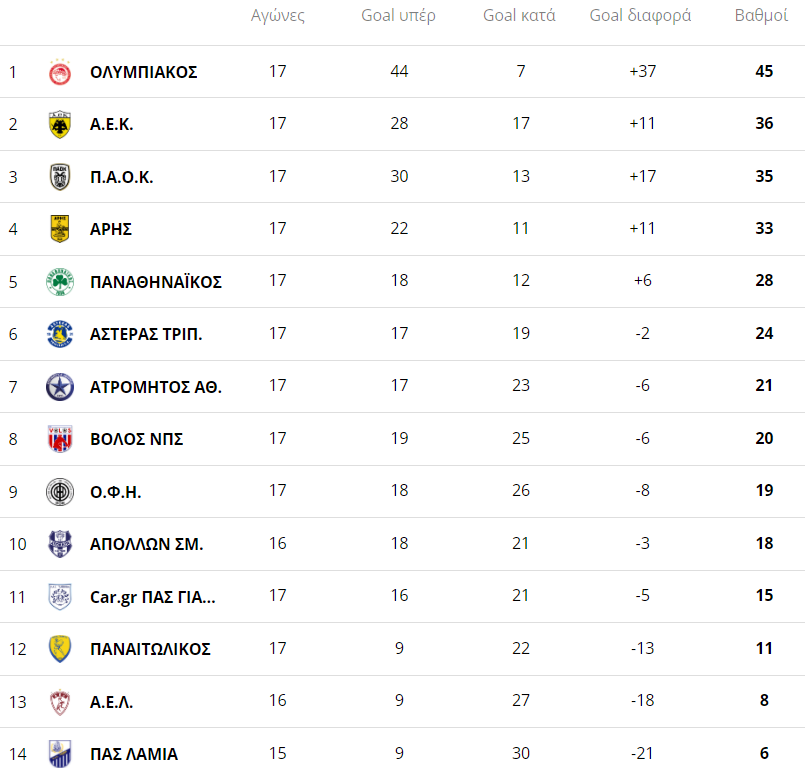Sort by the Αγώνες column header
Image resolution: width=805 pixels, height=772 pixels.
click(277, 16)
